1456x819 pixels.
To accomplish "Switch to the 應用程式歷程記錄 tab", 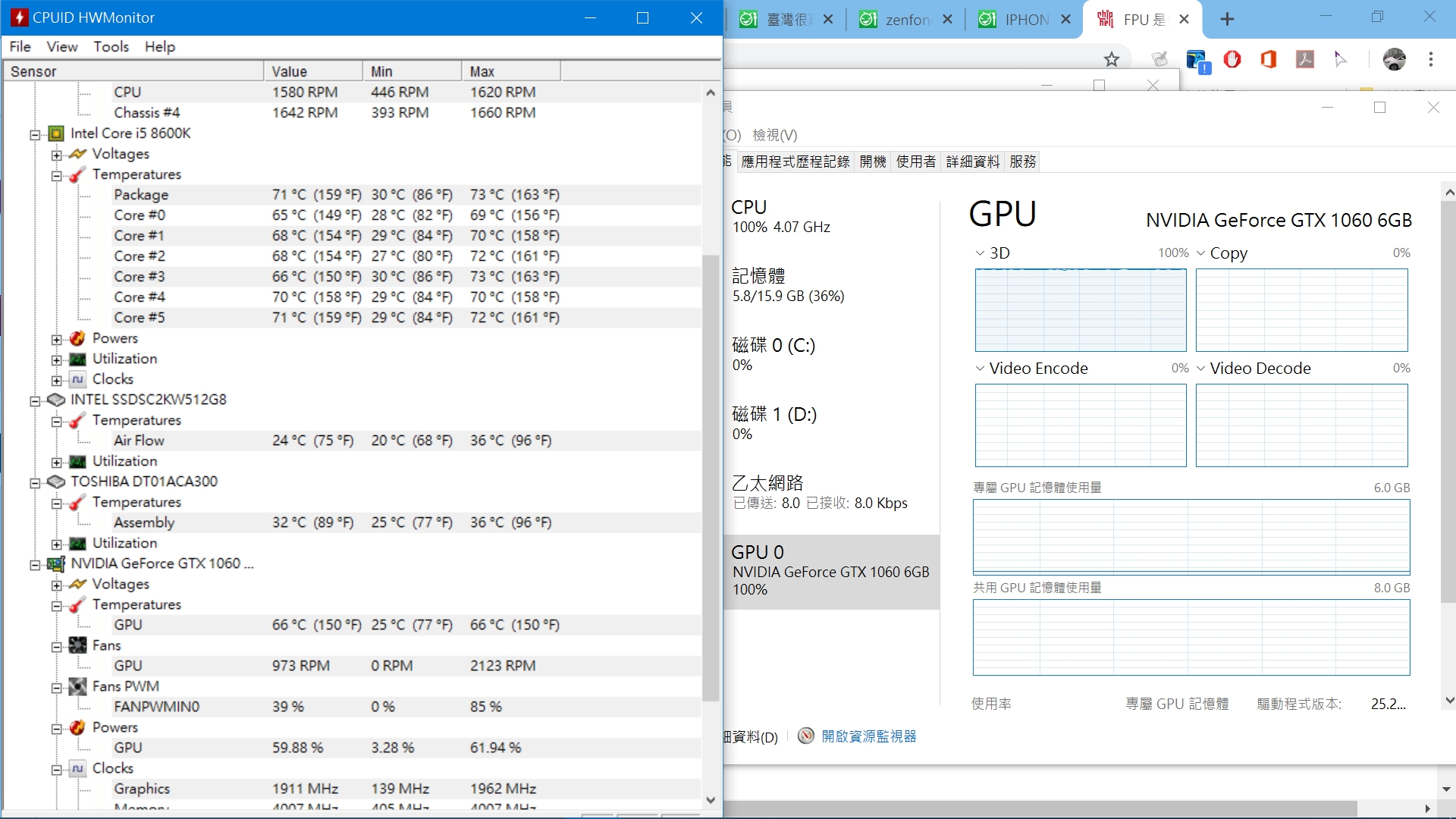I will [x=795, y=162].
